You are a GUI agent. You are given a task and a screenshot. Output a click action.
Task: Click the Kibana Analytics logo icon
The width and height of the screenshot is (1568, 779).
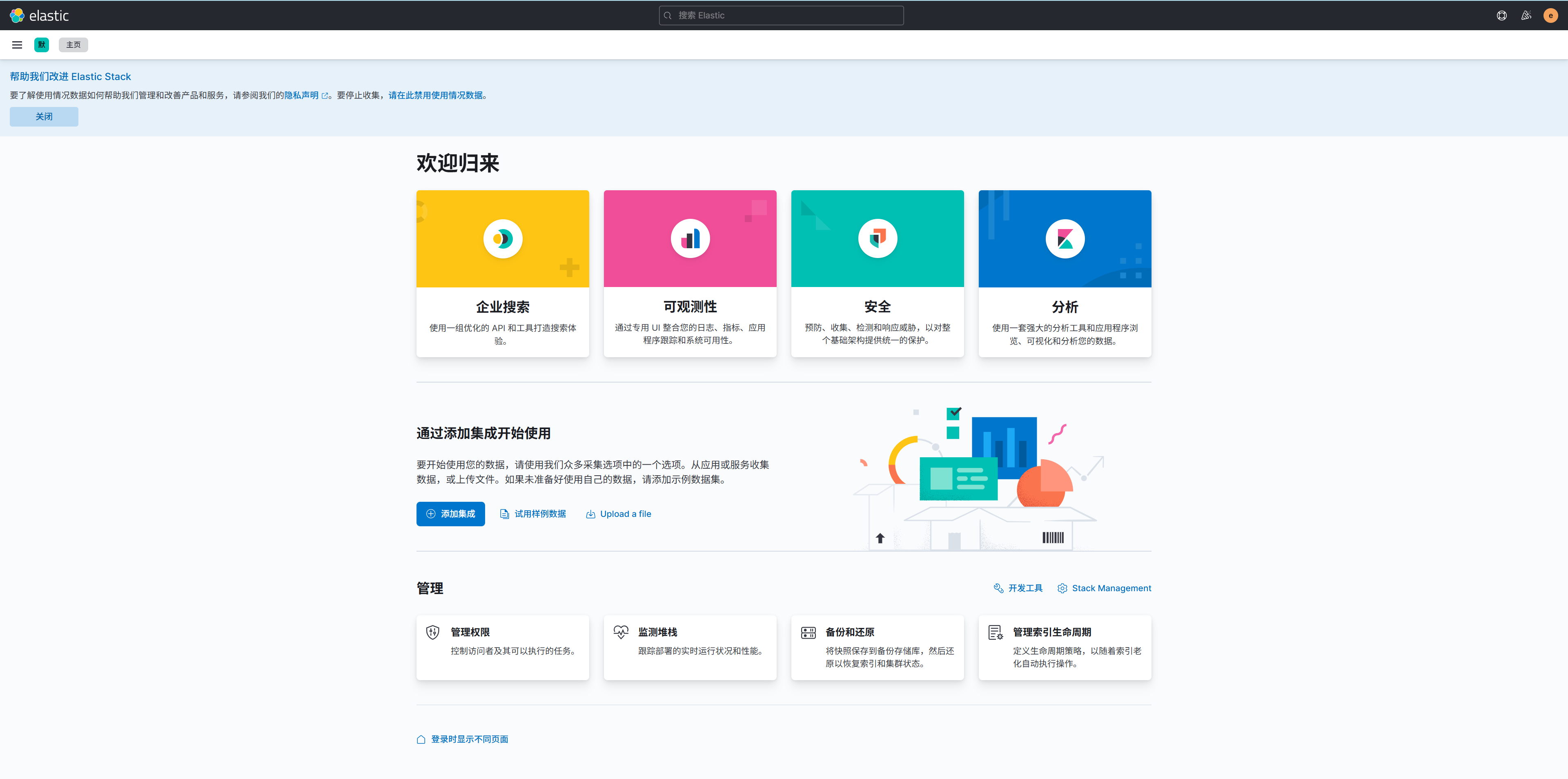[x=1065, y=238]
